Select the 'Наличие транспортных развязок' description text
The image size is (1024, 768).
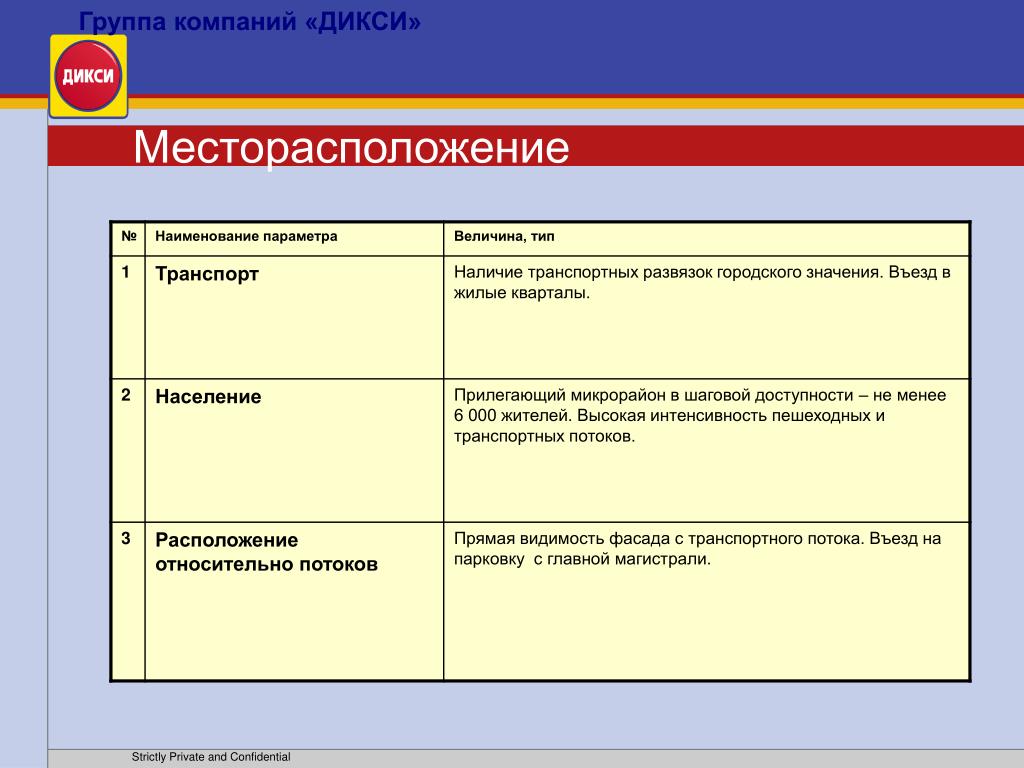(x=702, y=282)
